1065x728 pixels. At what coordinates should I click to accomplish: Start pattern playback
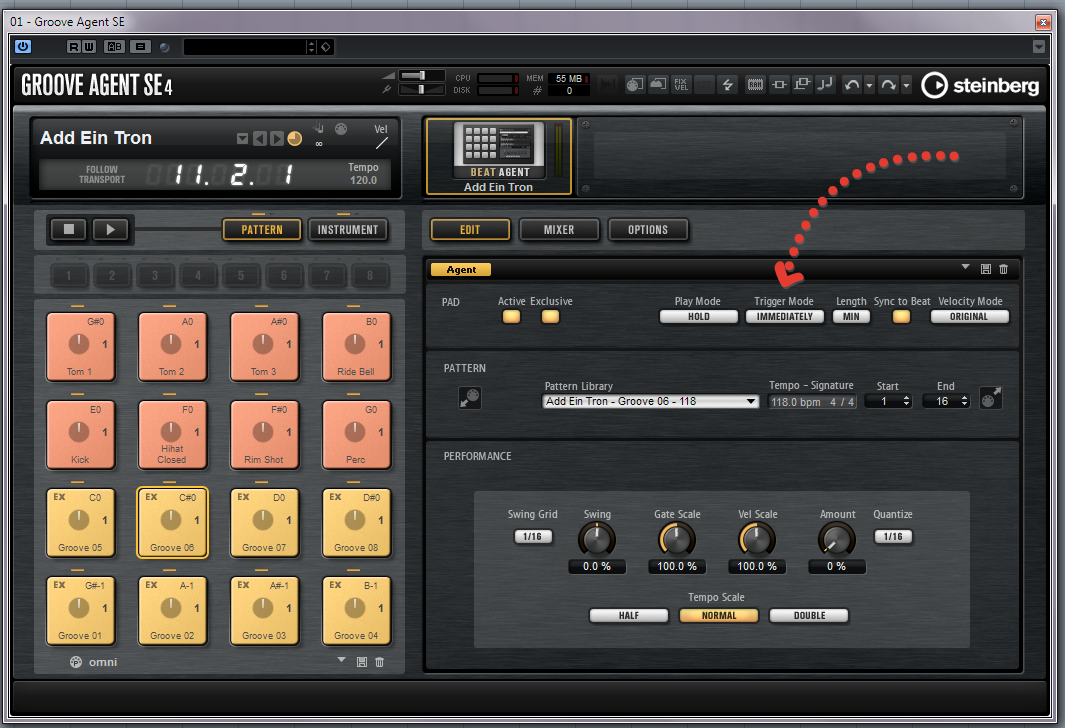click(x=111, y=230)
